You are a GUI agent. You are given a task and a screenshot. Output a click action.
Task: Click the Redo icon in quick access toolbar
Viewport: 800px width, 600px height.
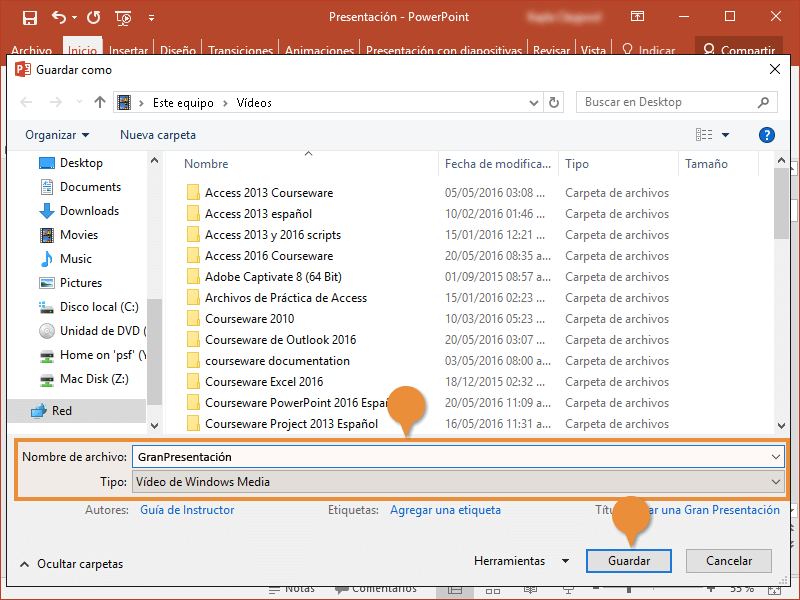[x=93, y=18]
